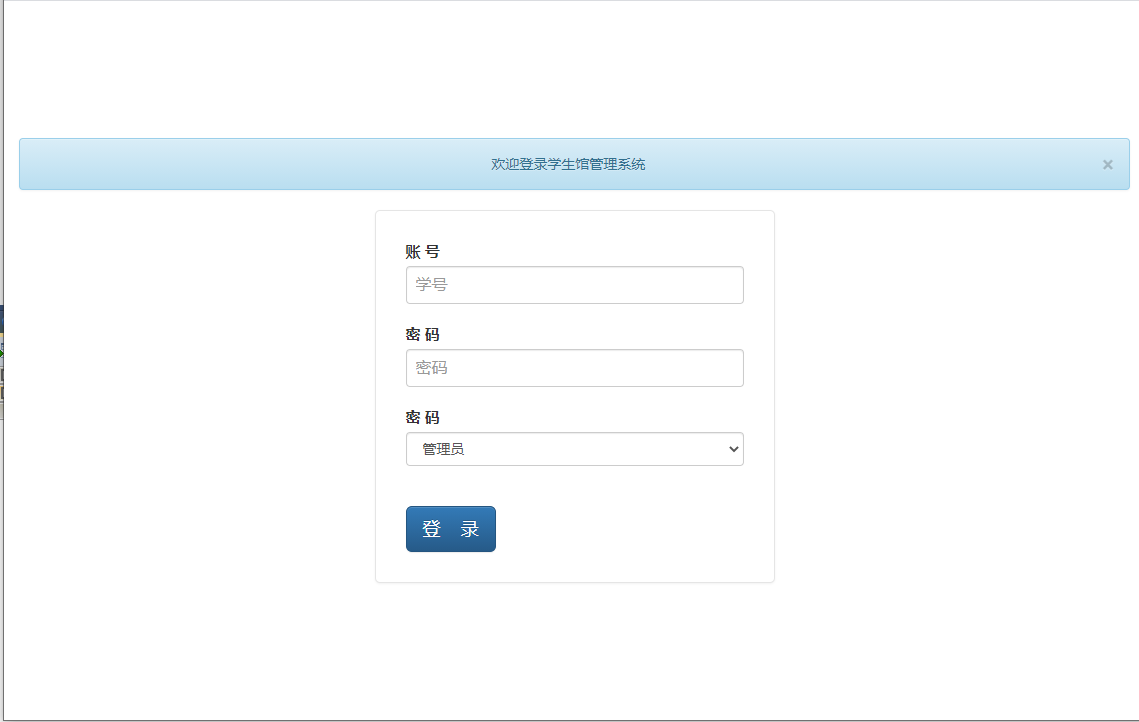Click the 学号 account input field
Screen dimensions: 1139x722
[575, 285]
